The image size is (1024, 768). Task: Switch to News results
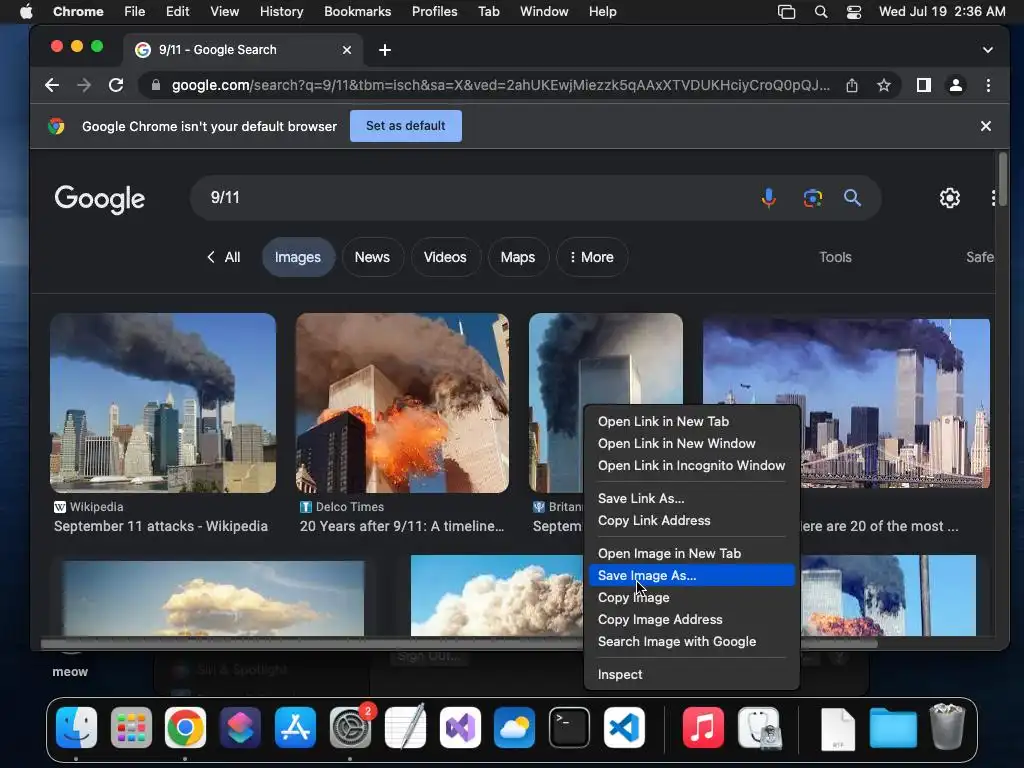pyautogui.click(x=372, y=257)
